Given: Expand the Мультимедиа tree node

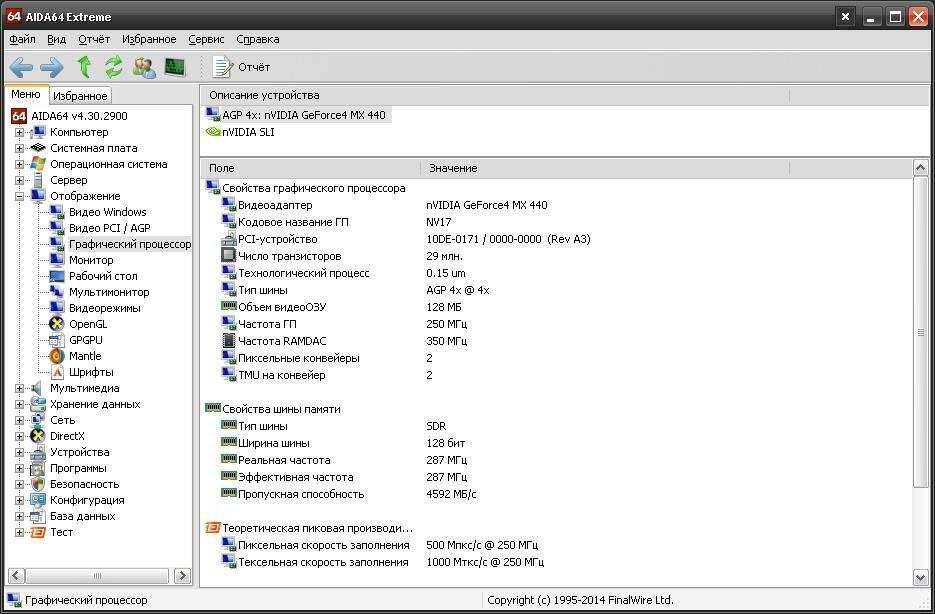Looking at the screenshot, I should tap(19, 388).
